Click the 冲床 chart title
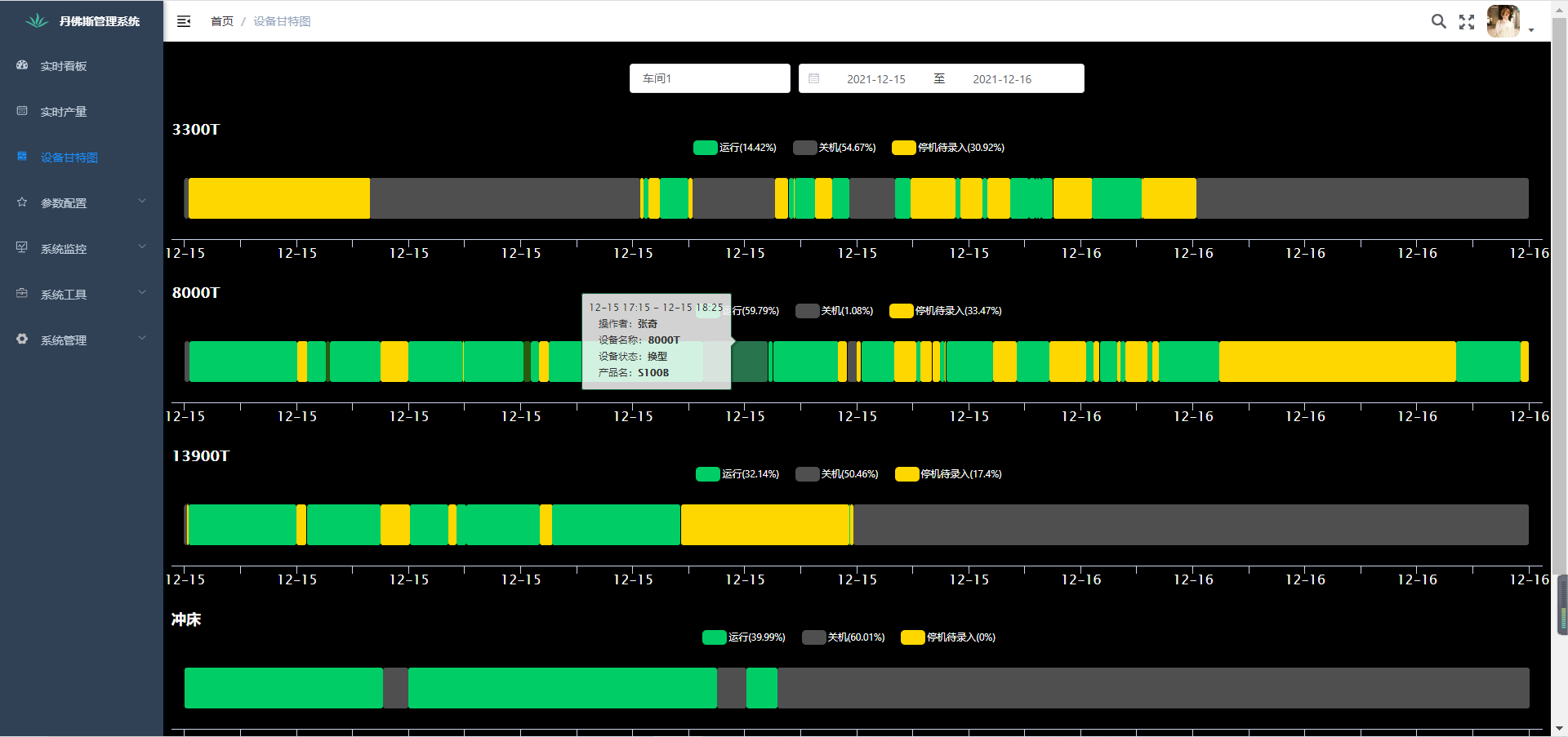The width and height of the screenshot is (1568, 737). click(186, 619)
